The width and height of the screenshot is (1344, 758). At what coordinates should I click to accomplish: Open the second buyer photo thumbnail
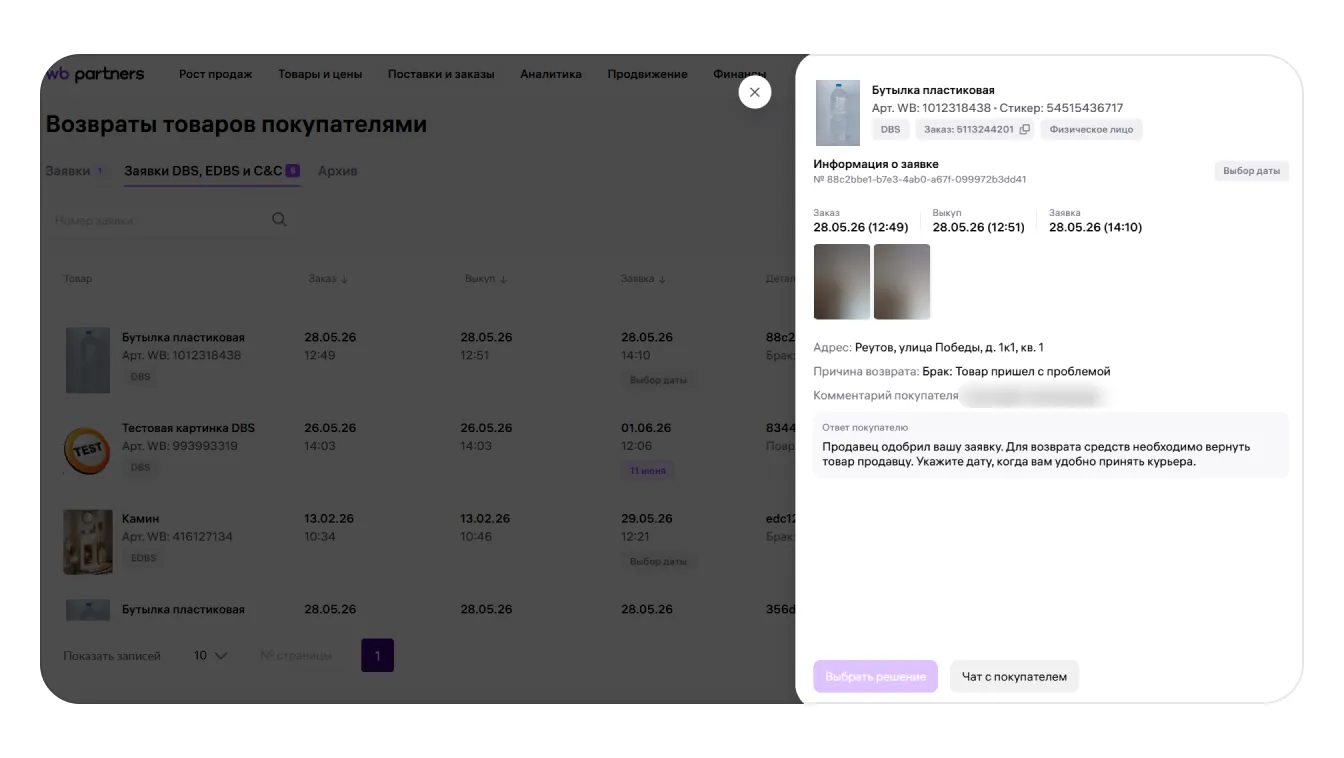coord(902,282)
